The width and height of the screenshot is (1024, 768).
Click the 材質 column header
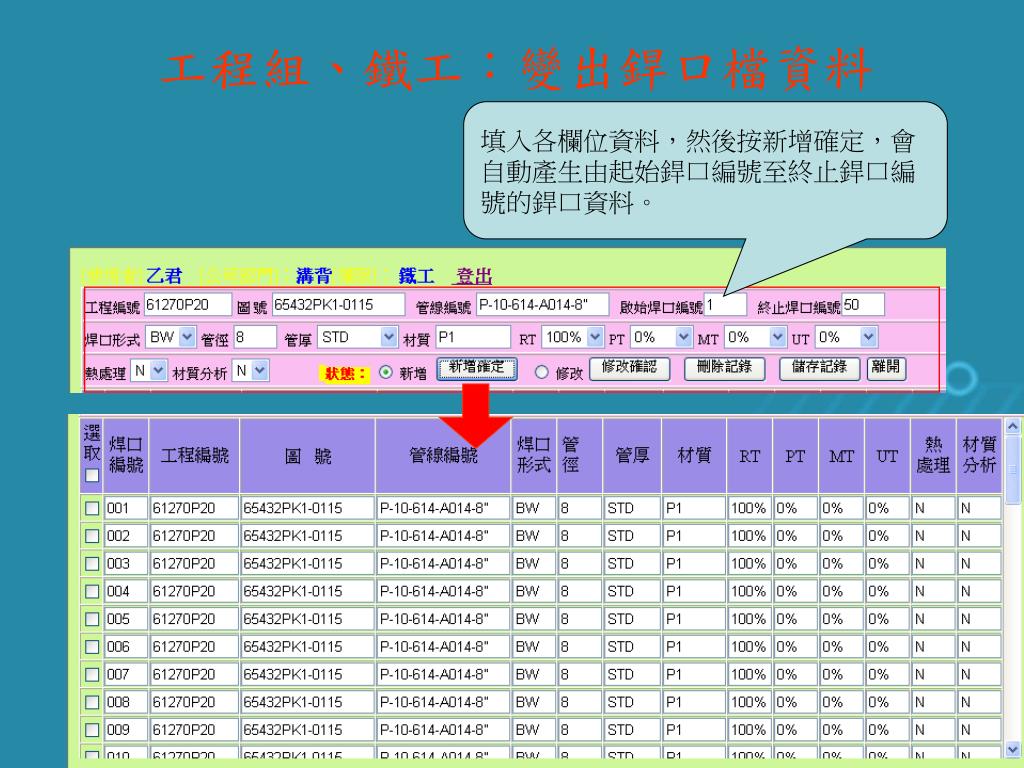point(694,455)
